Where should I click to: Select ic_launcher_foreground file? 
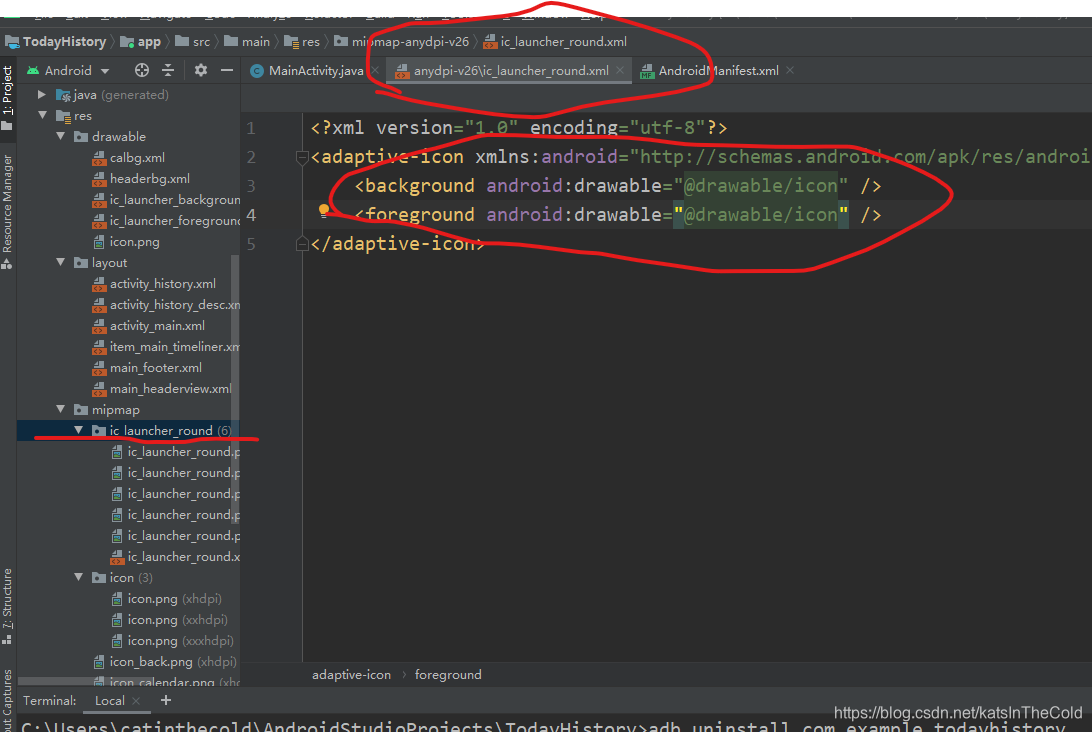coord(166,220)
